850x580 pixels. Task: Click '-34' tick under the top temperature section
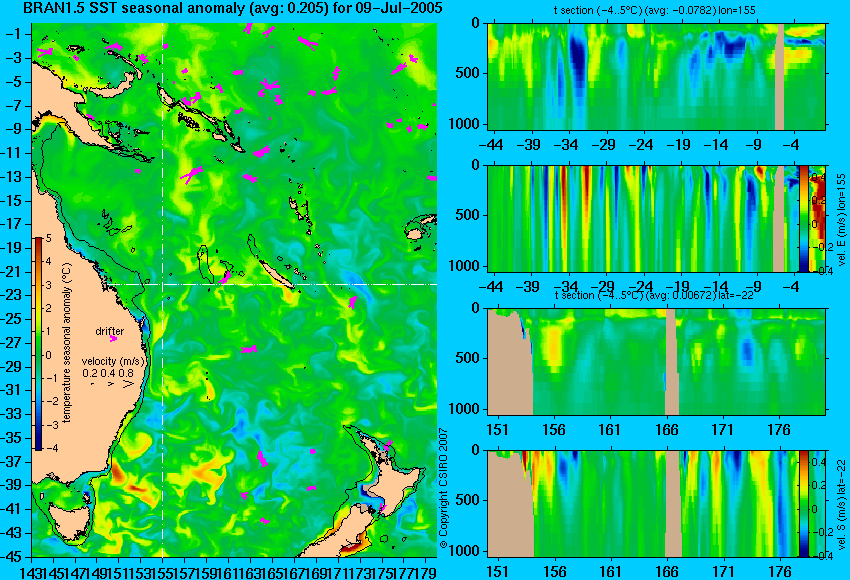point(566,145)
